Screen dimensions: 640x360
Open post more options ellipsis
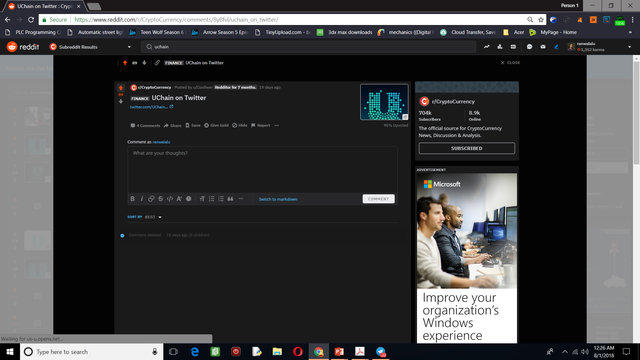[277, 126]
